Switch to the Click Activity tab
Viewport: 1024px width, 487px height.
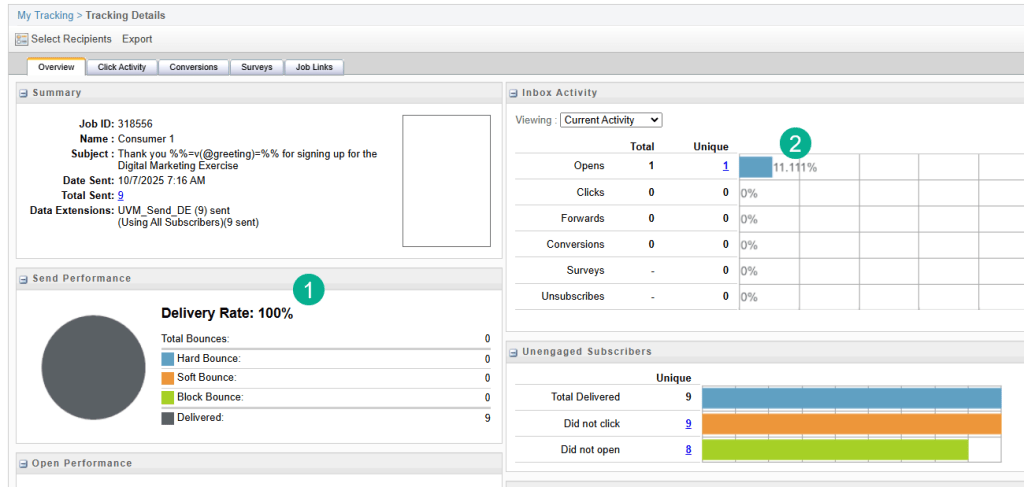pos(122,67)
